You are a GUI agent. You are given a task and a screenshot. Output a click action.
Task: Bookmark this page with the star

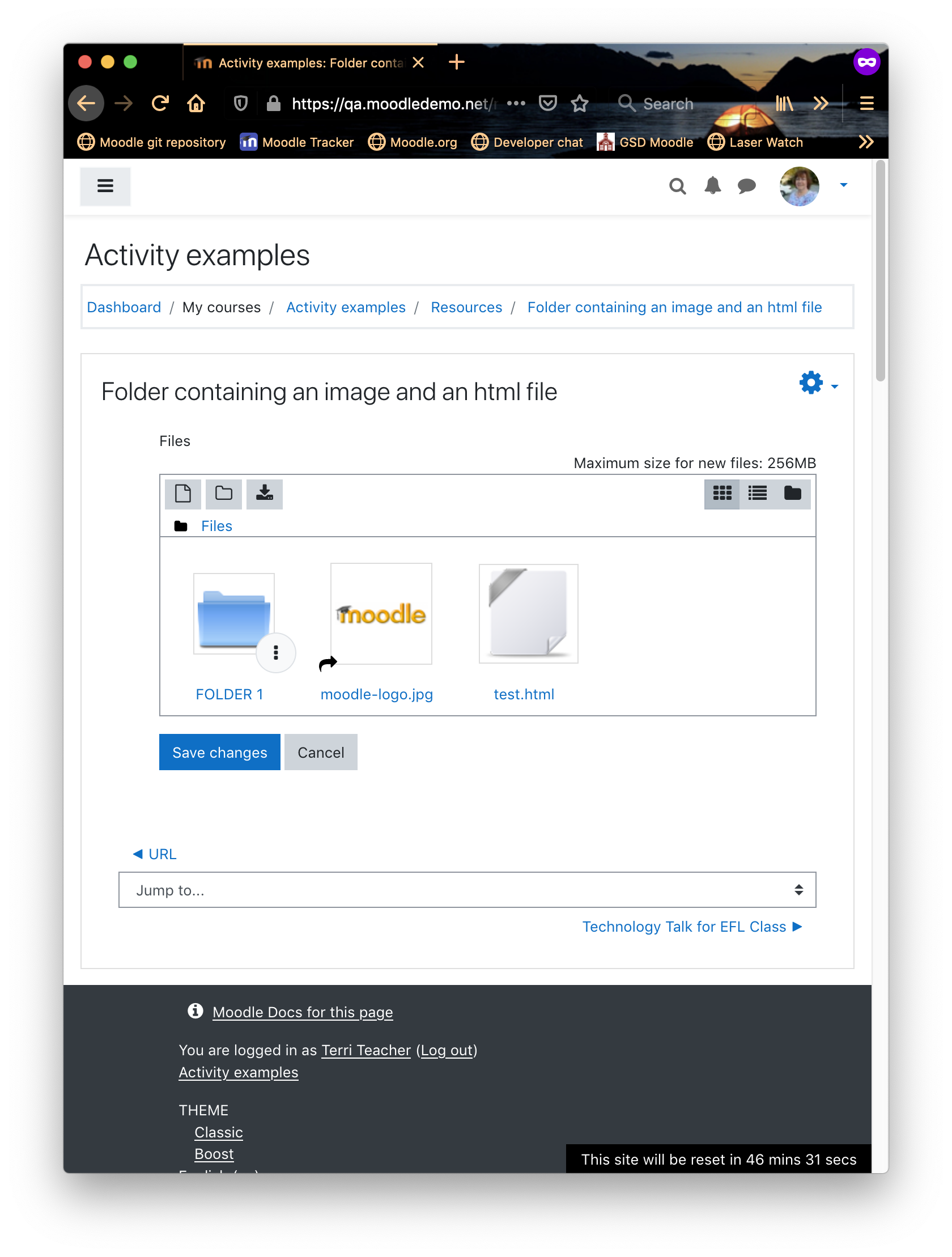579,103
